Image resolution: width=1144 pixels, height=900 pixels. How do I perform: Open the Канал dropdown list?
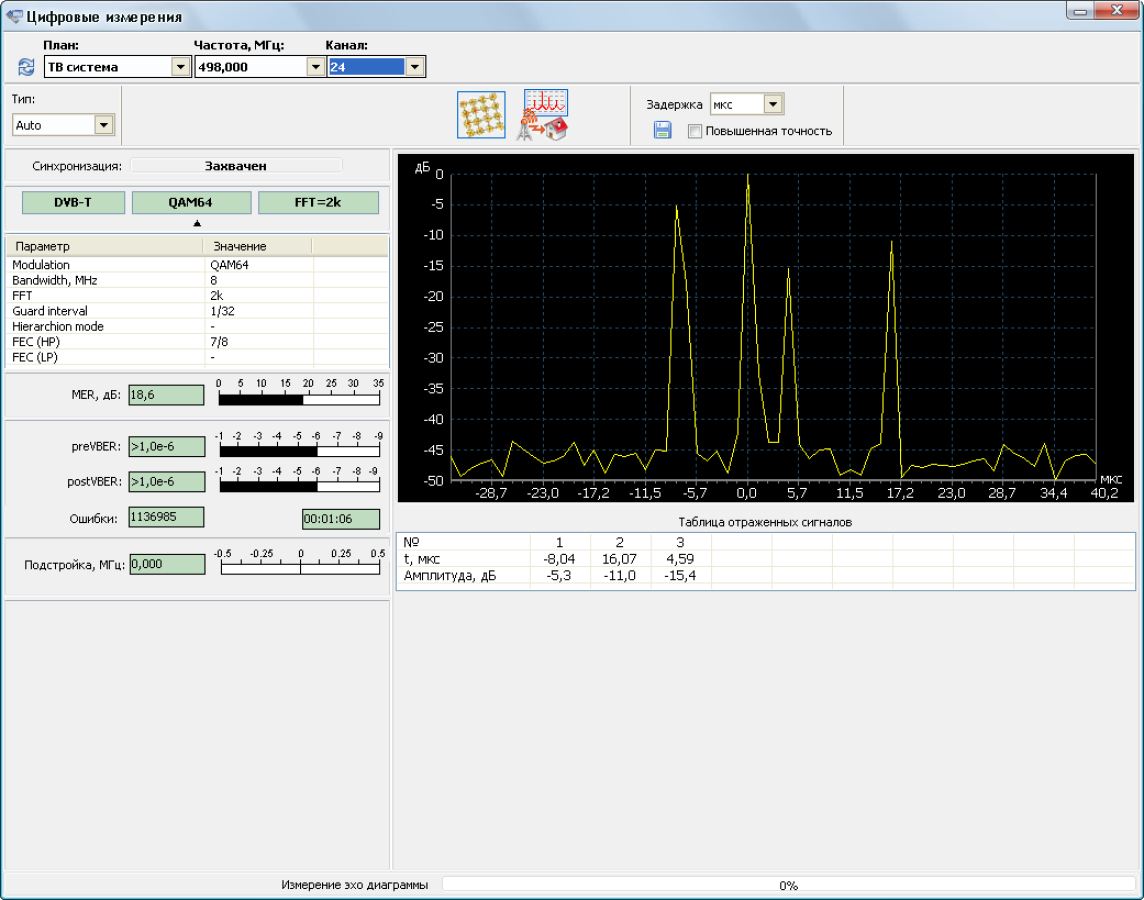[414, 67]
